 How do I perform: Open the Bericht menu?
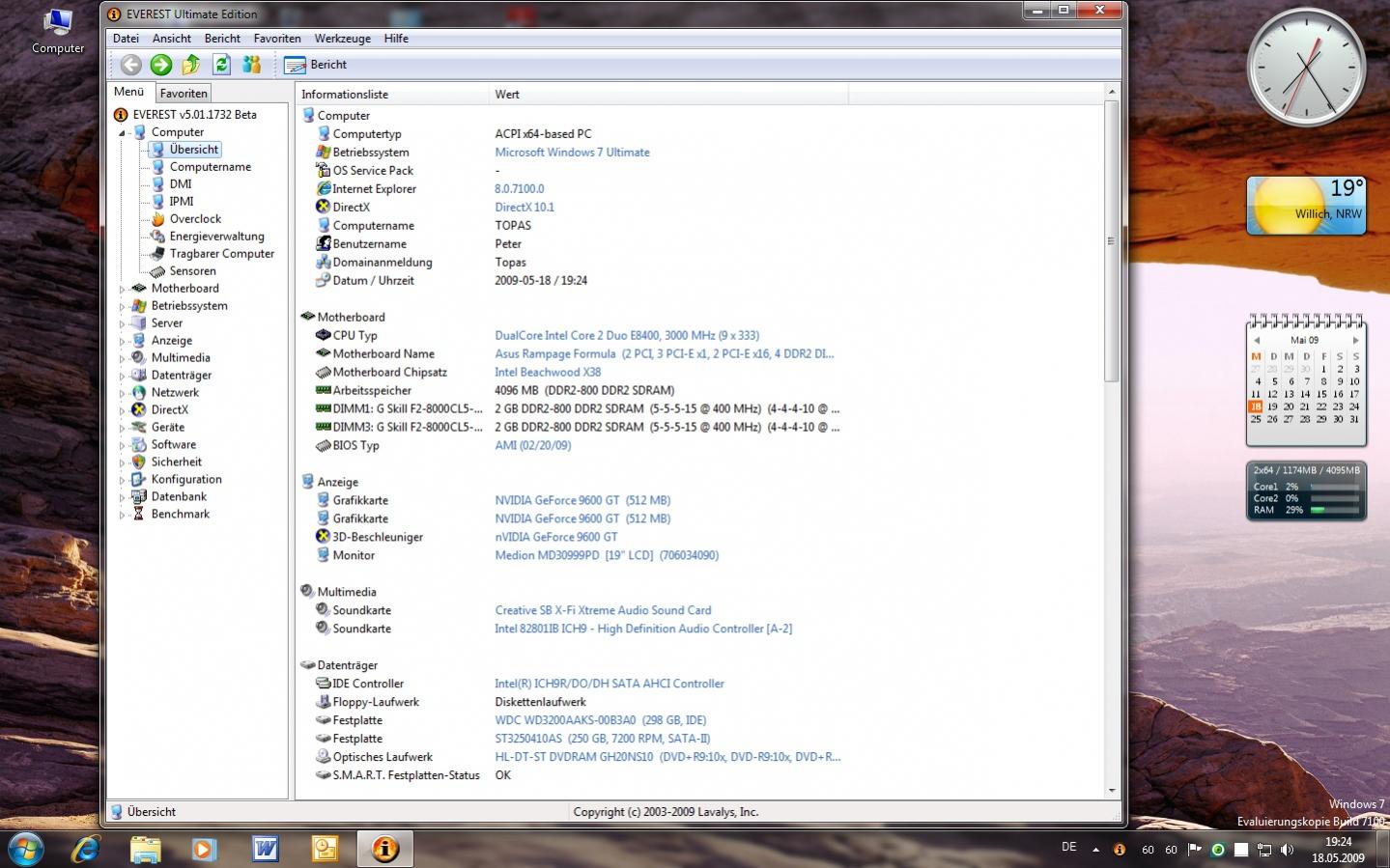[222, 39]
